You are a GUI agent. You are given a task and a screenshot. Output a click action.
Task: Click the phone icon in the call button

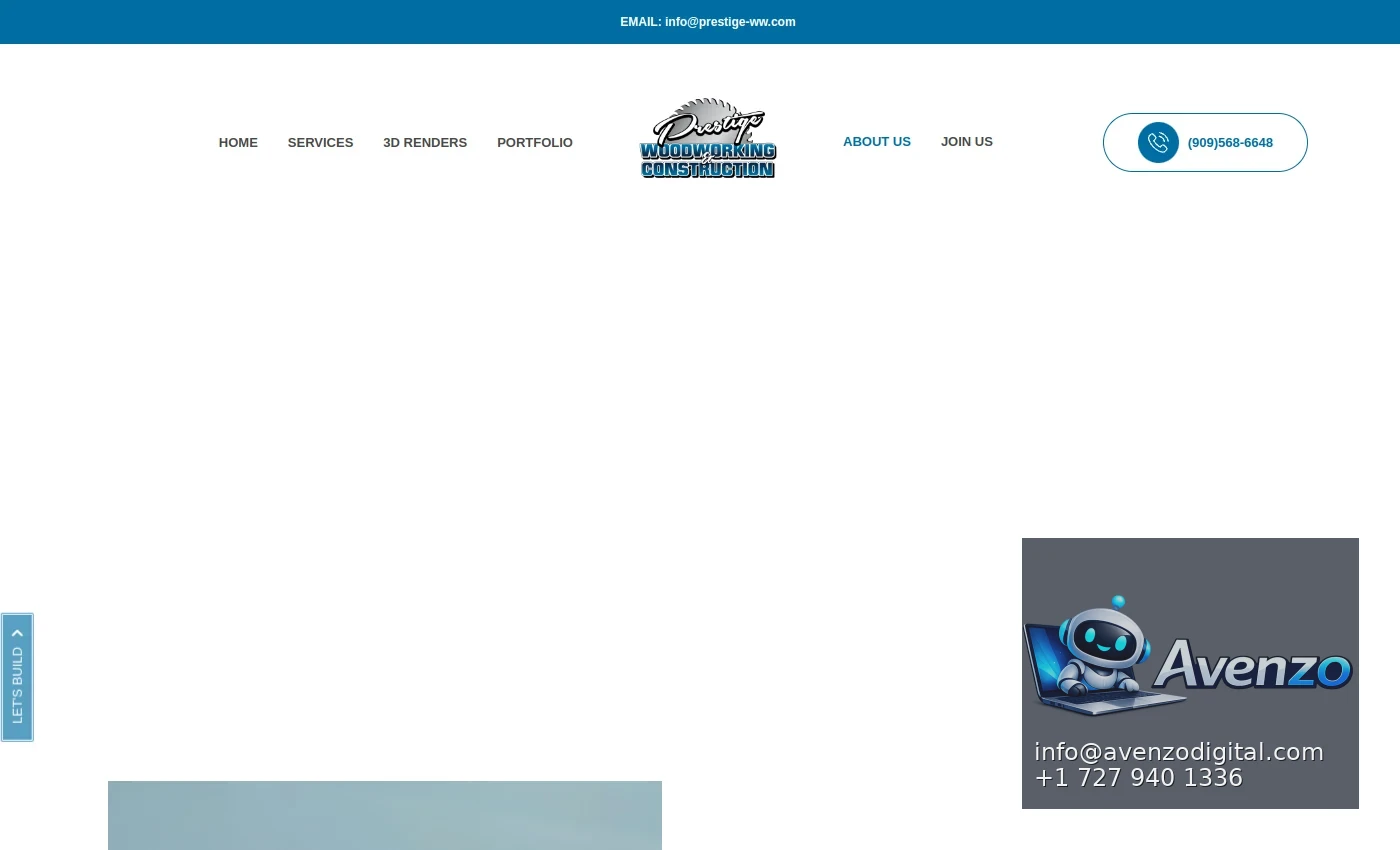(x=1158, y=142)
